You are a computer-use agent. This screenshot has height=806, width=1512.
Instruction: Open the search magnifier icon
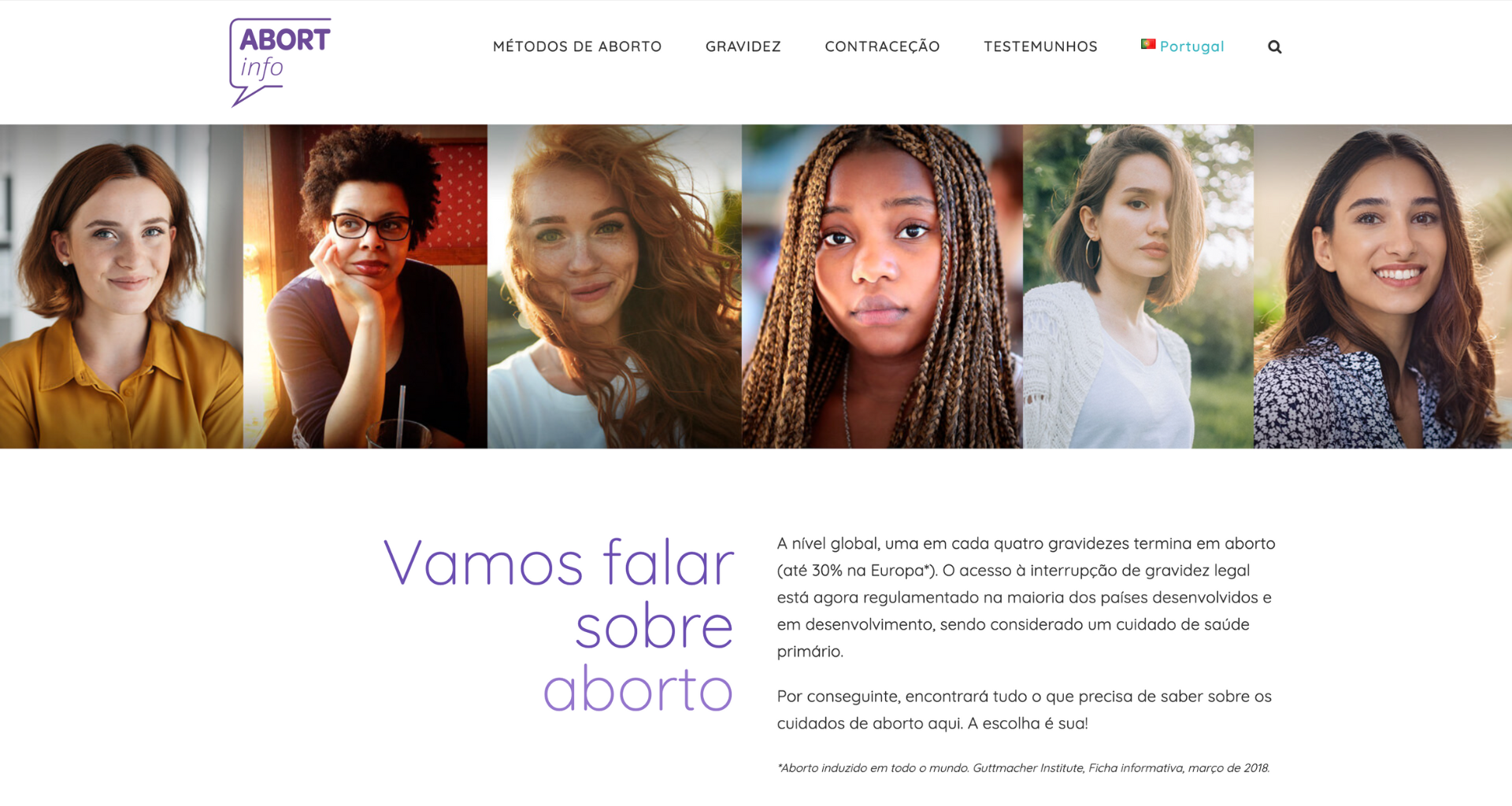pyautogui.click(x=1274, y=47)
